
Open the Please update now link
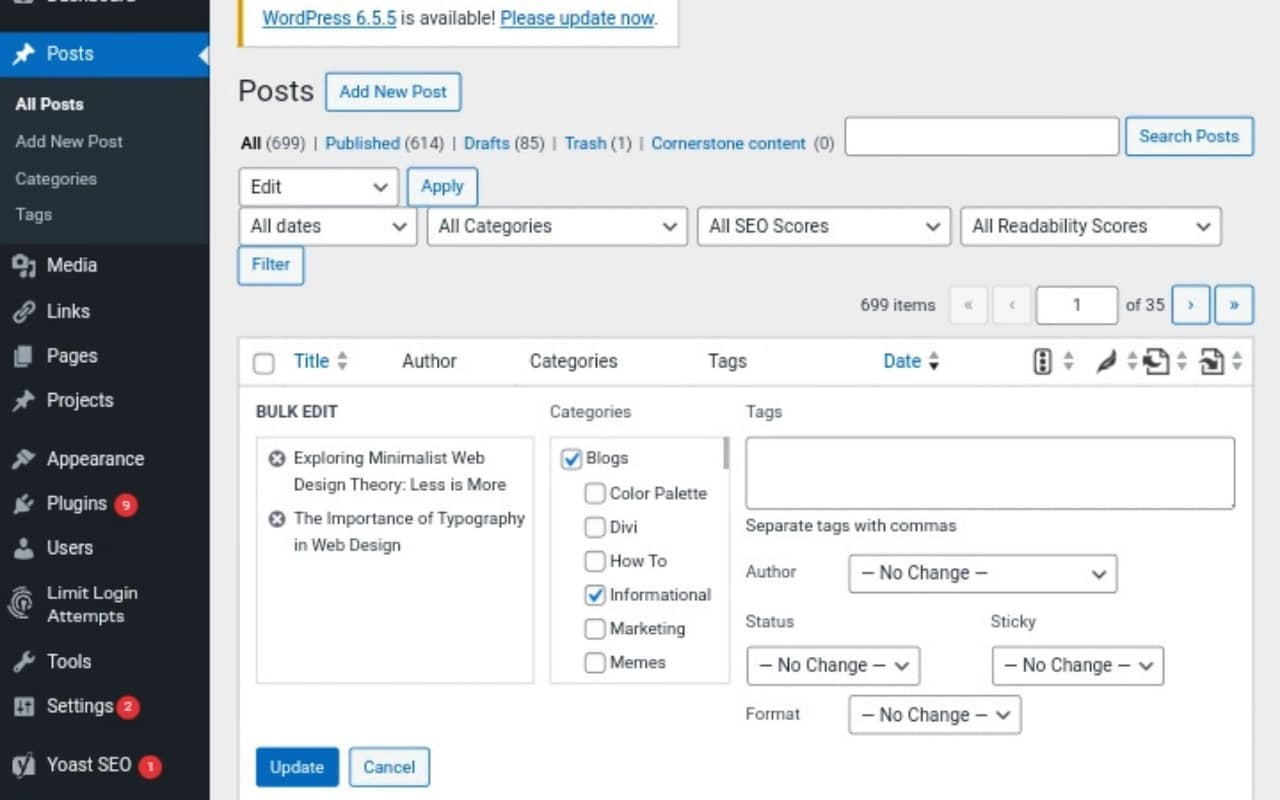click(x=577, y=18)
